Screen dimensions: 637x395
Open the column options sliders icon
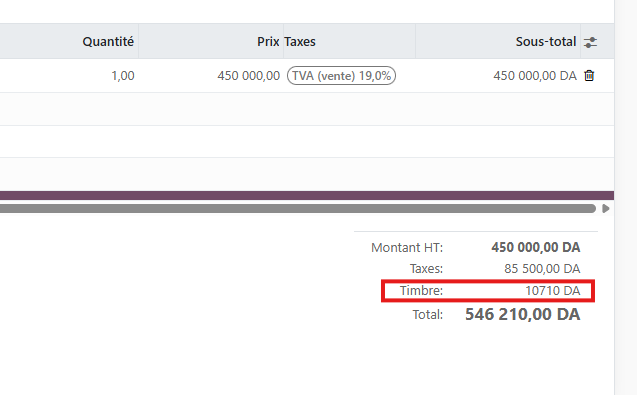[x=590, y=42]
